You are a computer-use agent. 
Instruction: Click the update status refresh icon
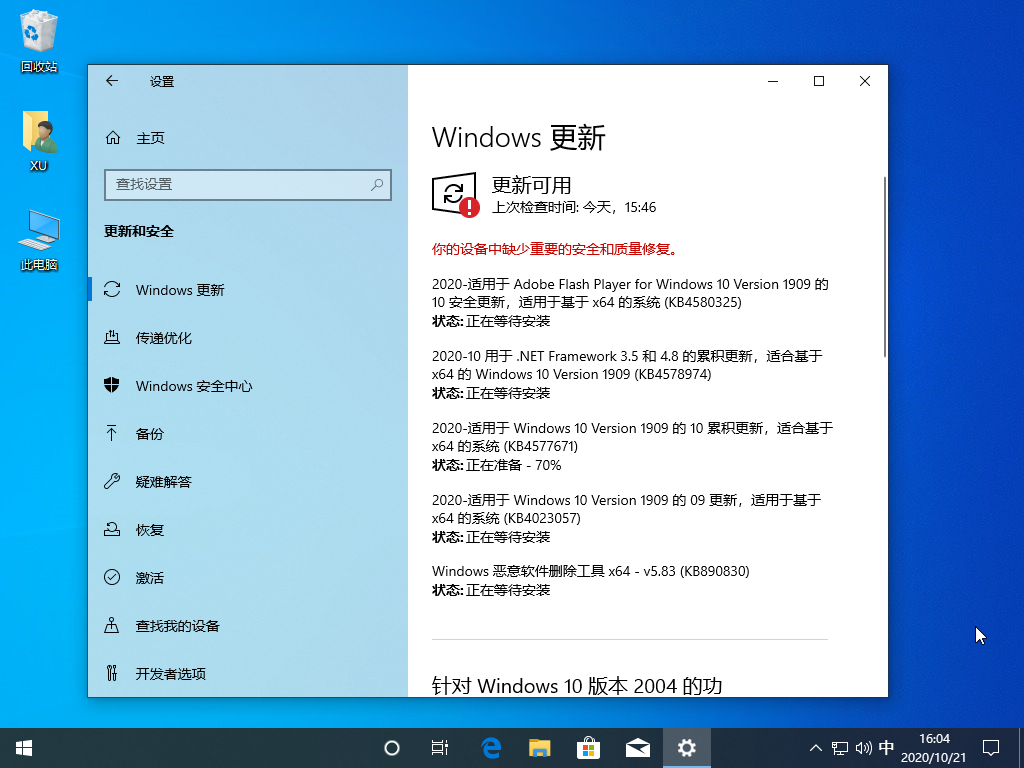(455, 195)
